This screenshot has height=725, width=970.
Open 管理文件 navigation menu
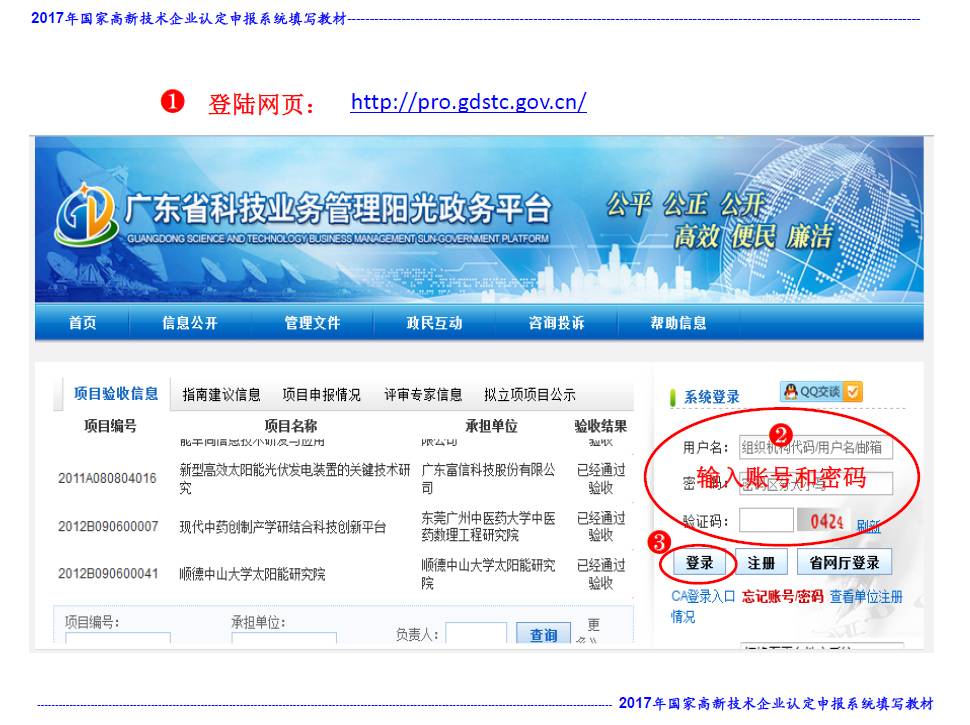[x=312, y=323]
